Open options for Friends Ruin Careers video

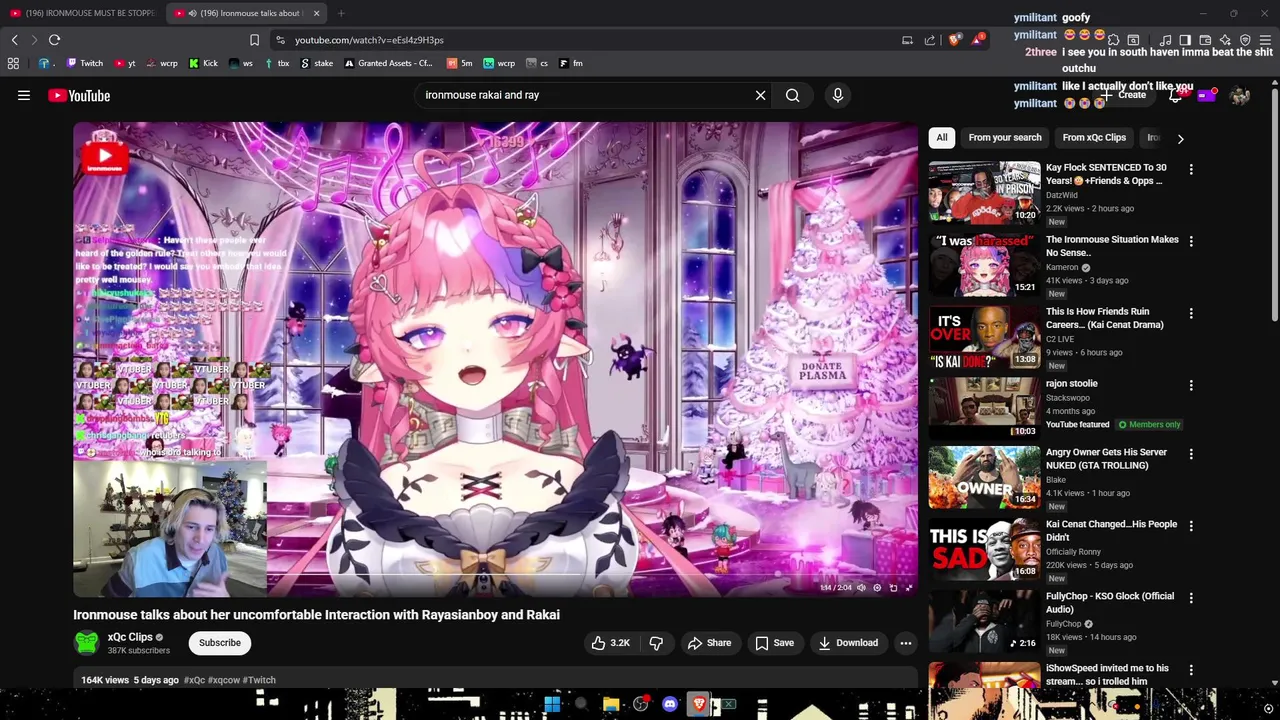tap(1191, 314)
